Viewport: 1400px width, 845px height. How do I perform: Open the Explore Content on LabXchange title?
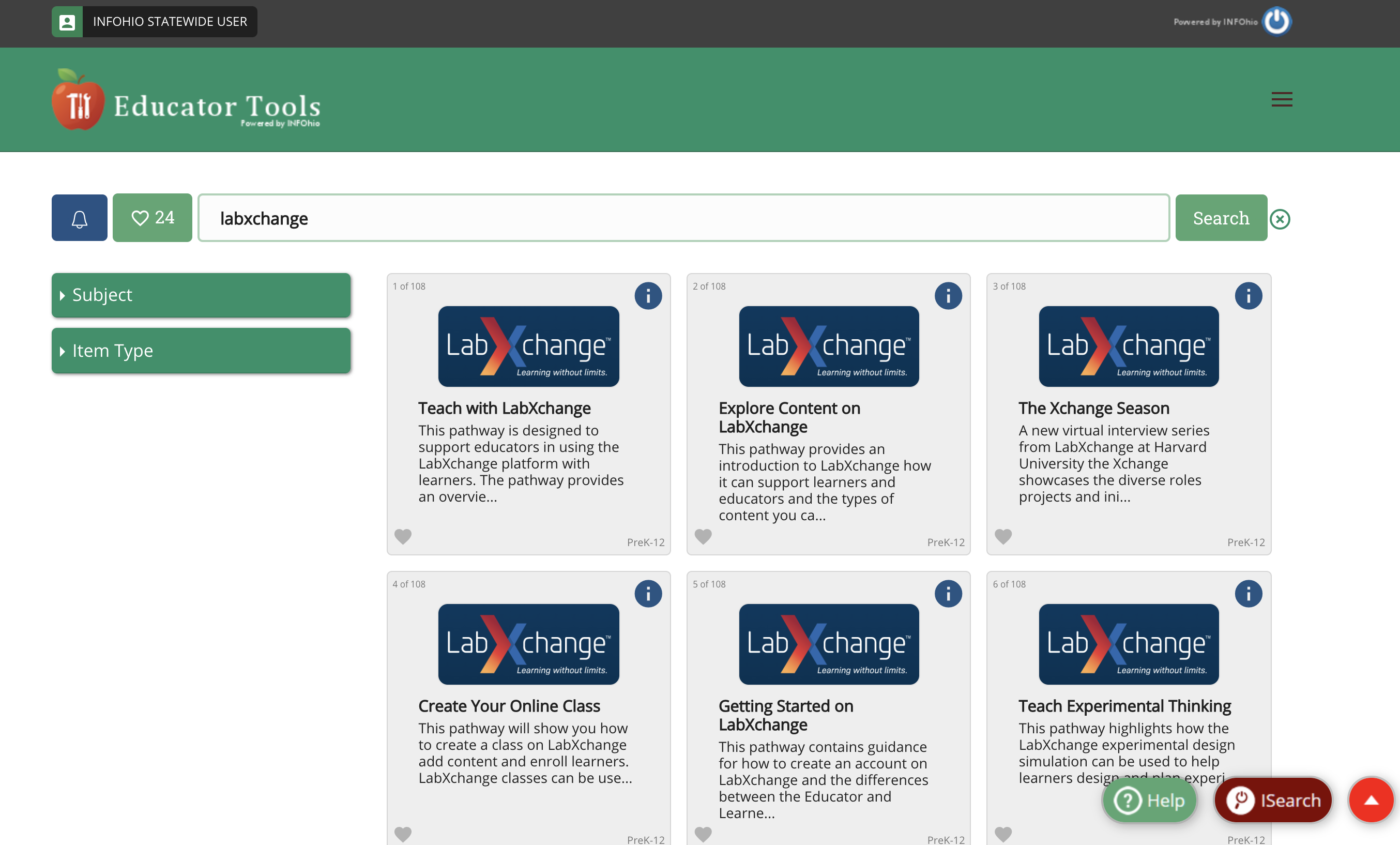789,417
